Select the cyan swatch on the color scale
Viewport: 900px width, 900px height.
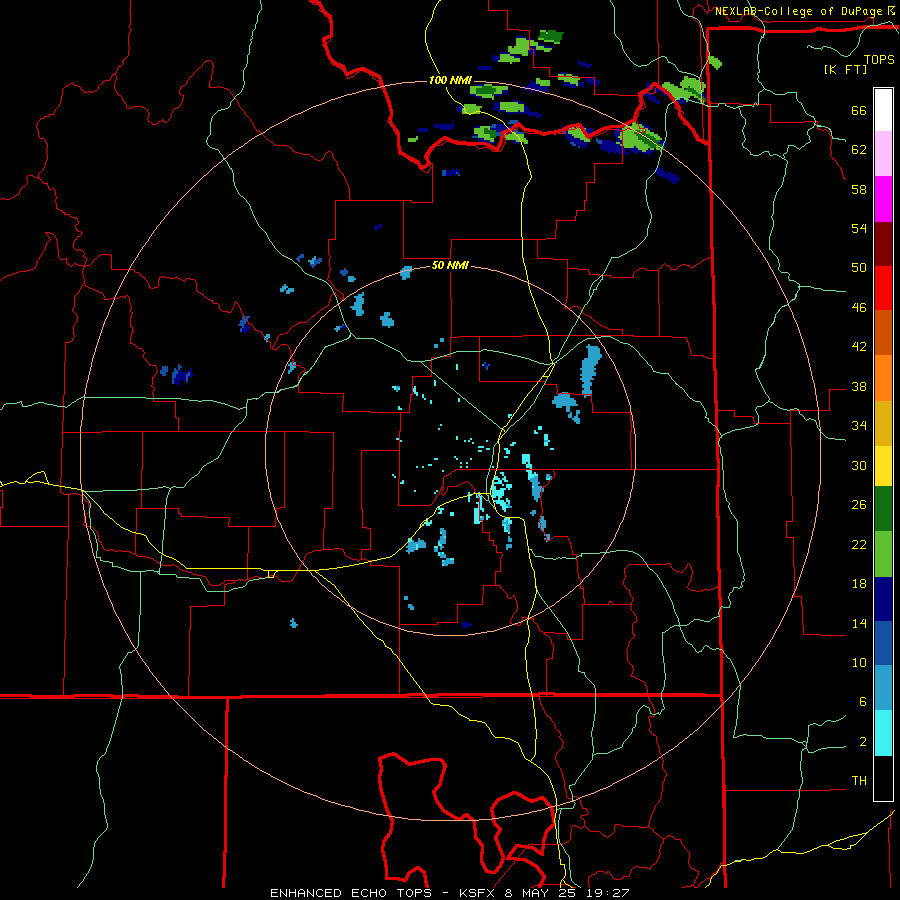coord(883,733)
